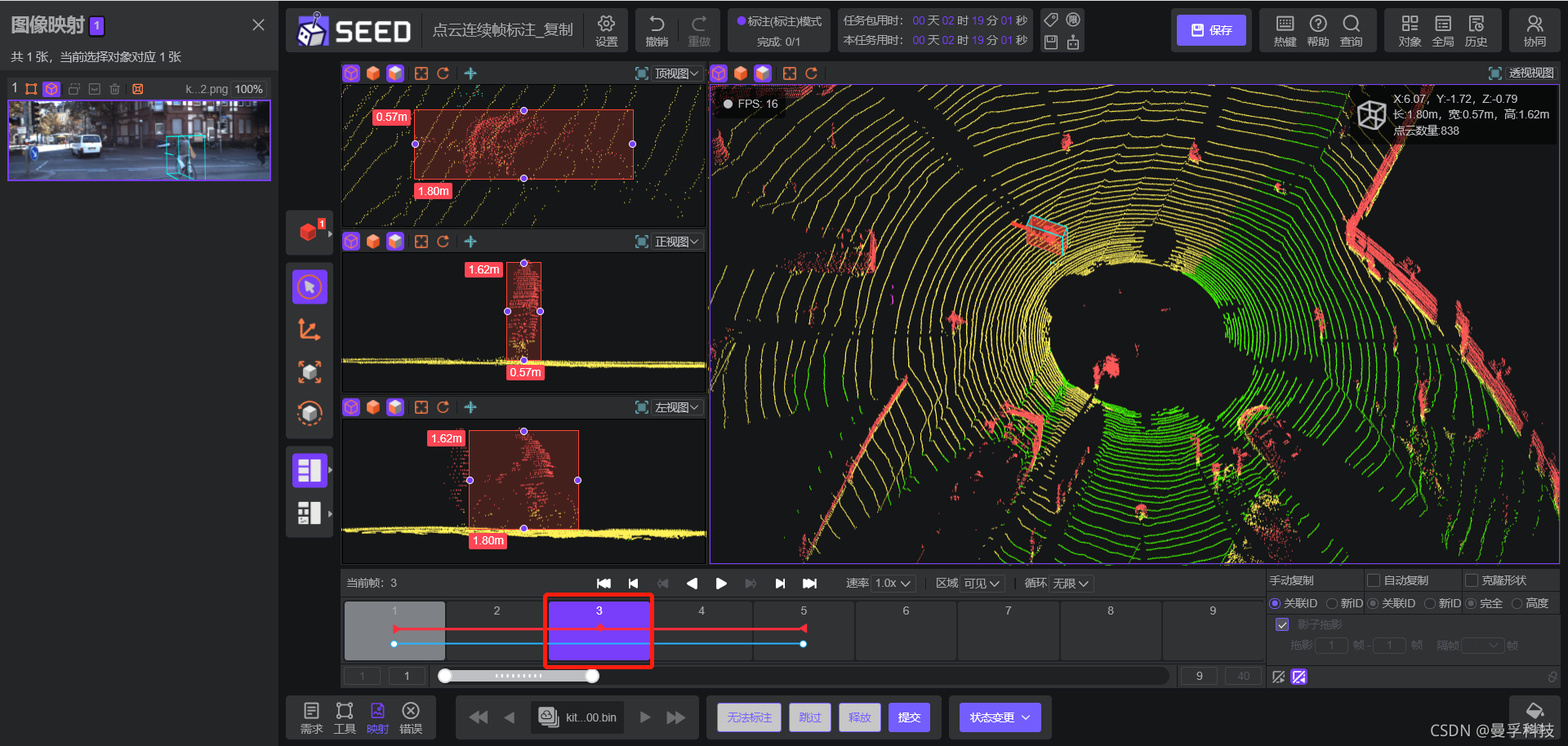The width and height of the screenshot is (1568, 746).
Task: Open 需求 requirements tab
Action: coord(311,718)
